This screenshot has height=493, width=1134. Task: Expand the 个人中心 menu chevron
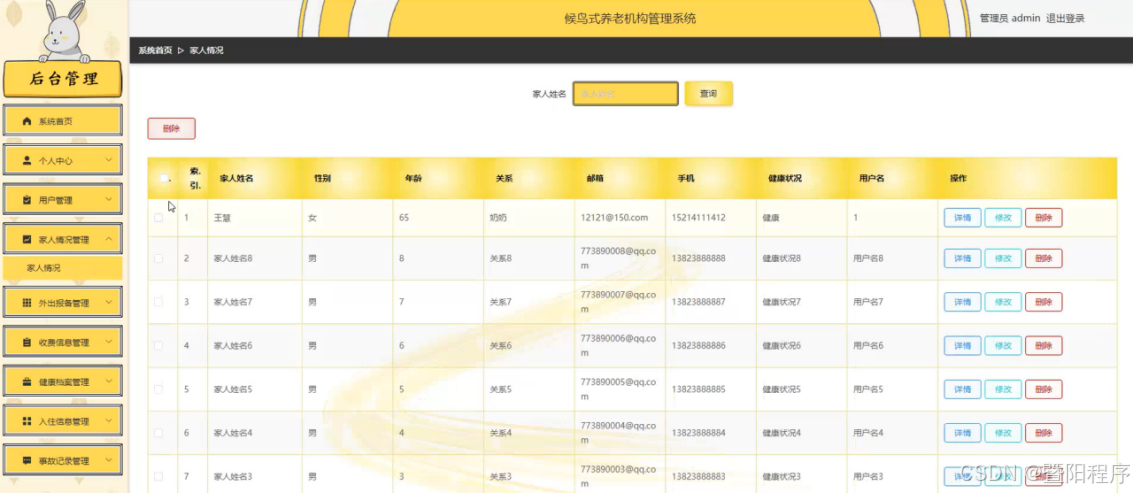pos(109,160)
